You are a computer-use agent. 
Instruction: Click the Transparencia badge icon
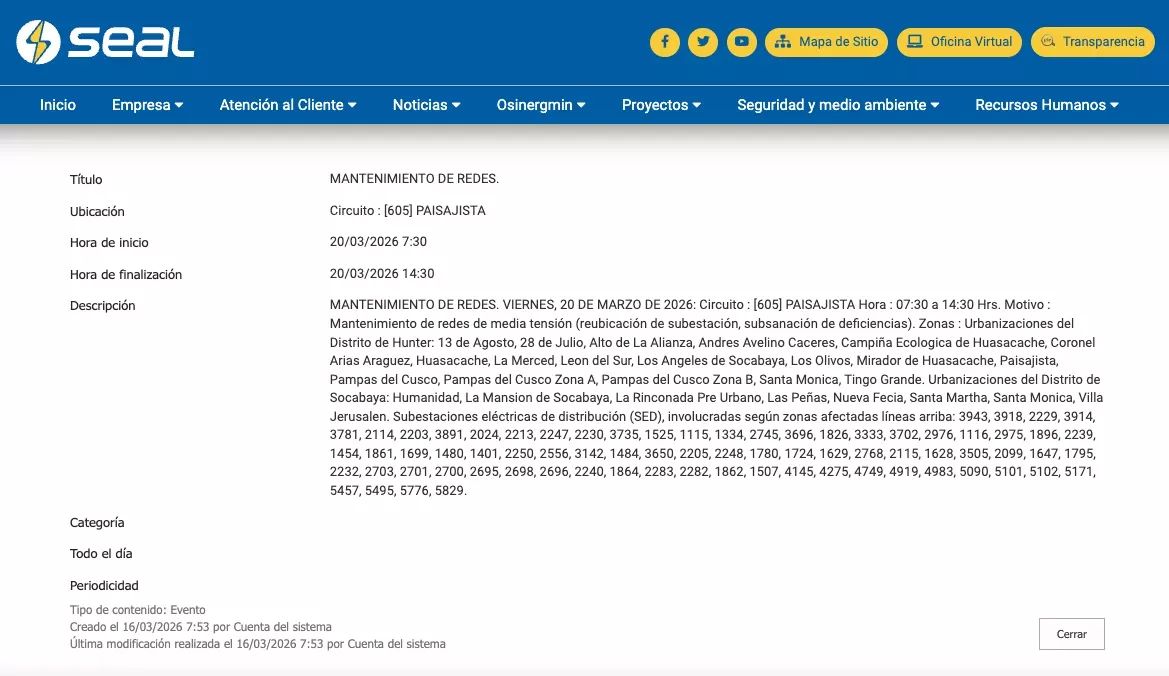click(1048, 42)
